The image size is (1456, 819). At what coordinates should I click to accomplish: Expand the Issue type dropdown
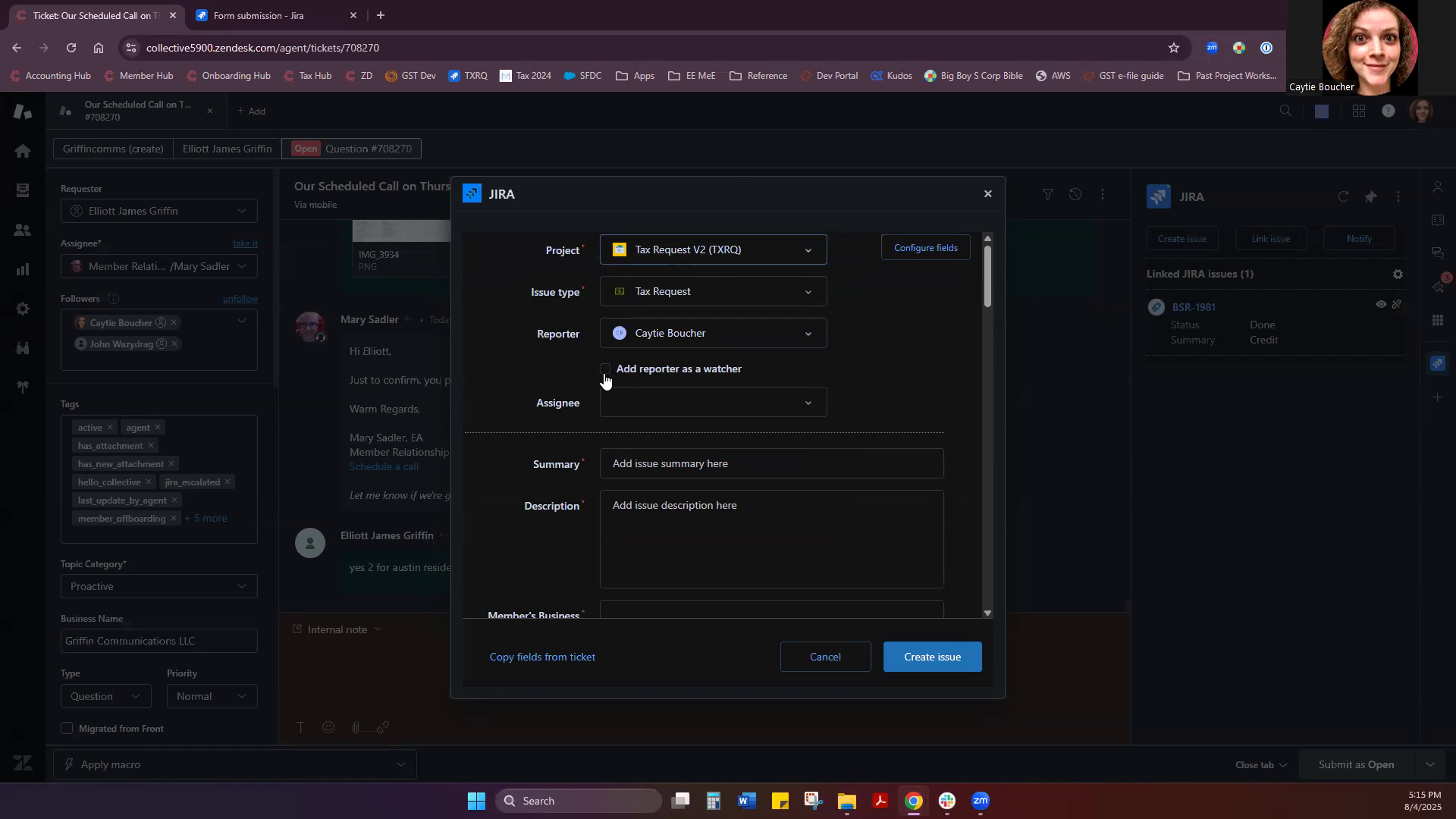click(713, 292)
